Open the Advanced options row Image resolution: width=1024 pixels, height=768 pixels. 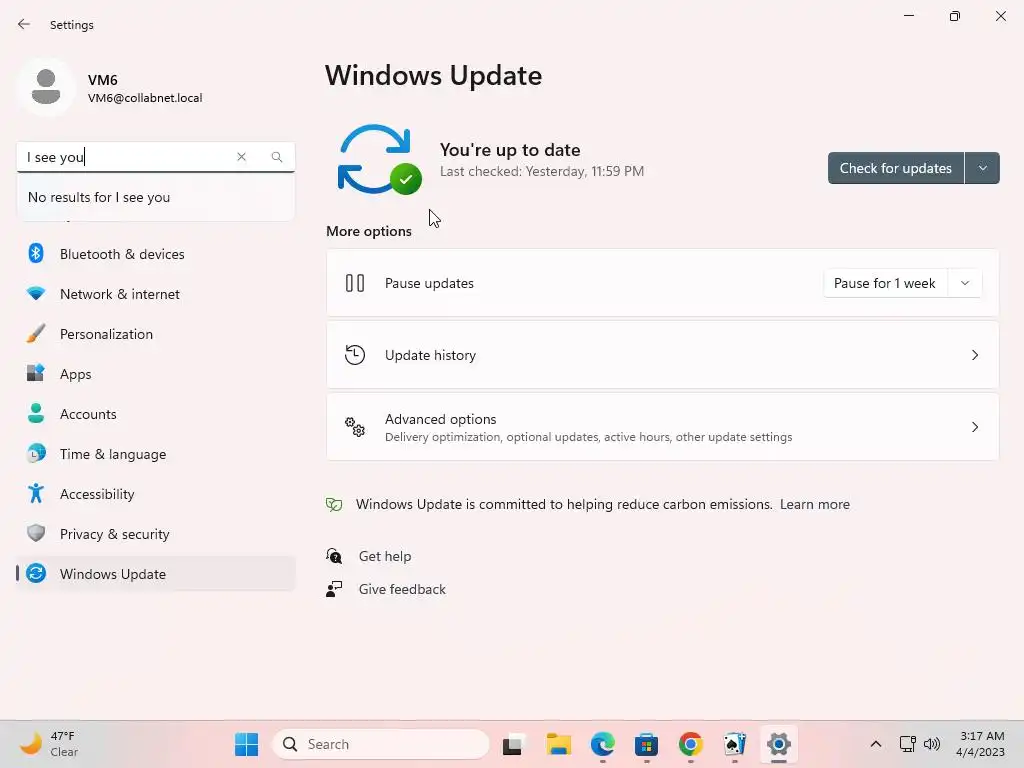(x=662, y=426)
